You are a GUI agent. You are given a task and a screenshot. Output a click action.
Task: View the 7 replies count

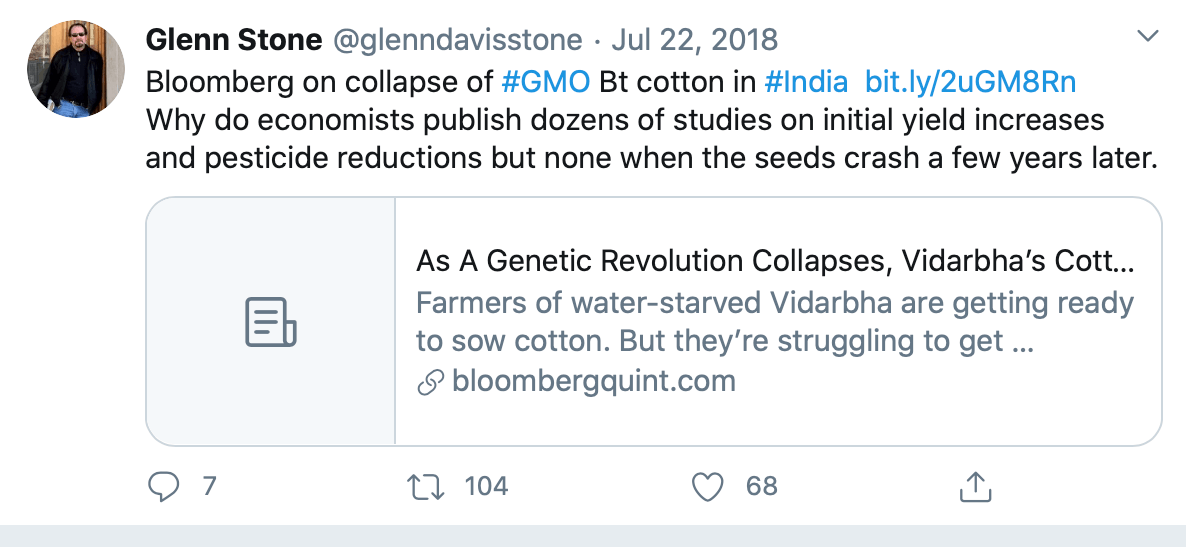point(210,486)
